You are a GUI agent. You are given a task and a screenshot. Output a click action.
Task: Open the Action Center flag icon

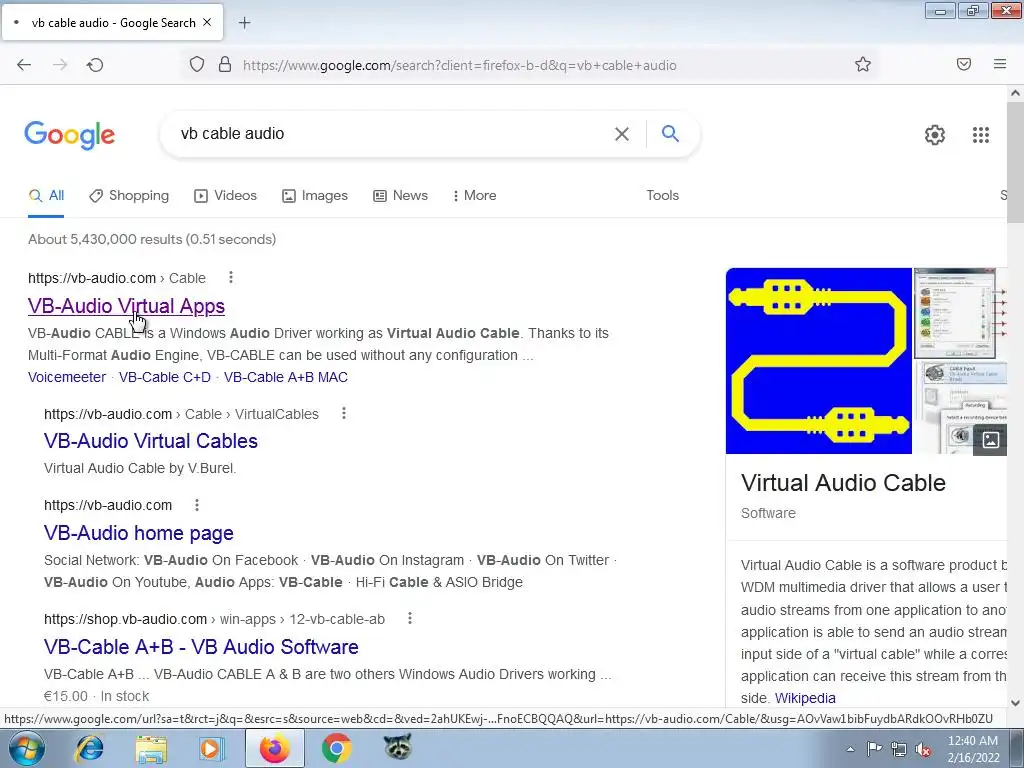click(x=874, y=748)
